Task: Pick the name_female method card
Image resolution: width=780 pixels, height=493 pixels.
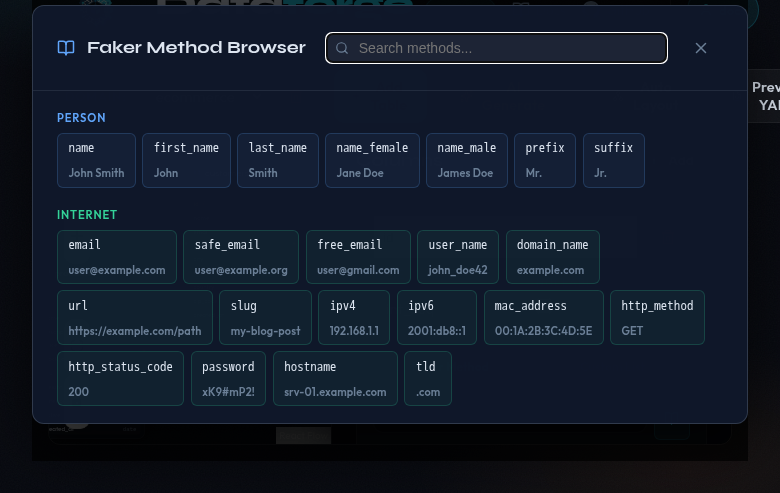Action: [372, 161]
